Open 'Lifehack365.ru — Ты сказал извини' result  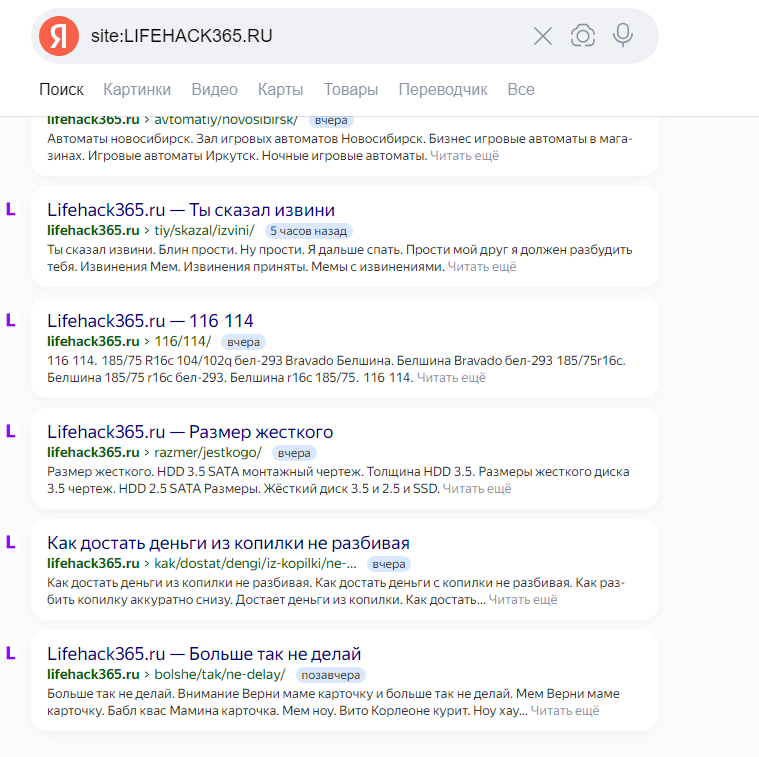pos(191,210)
